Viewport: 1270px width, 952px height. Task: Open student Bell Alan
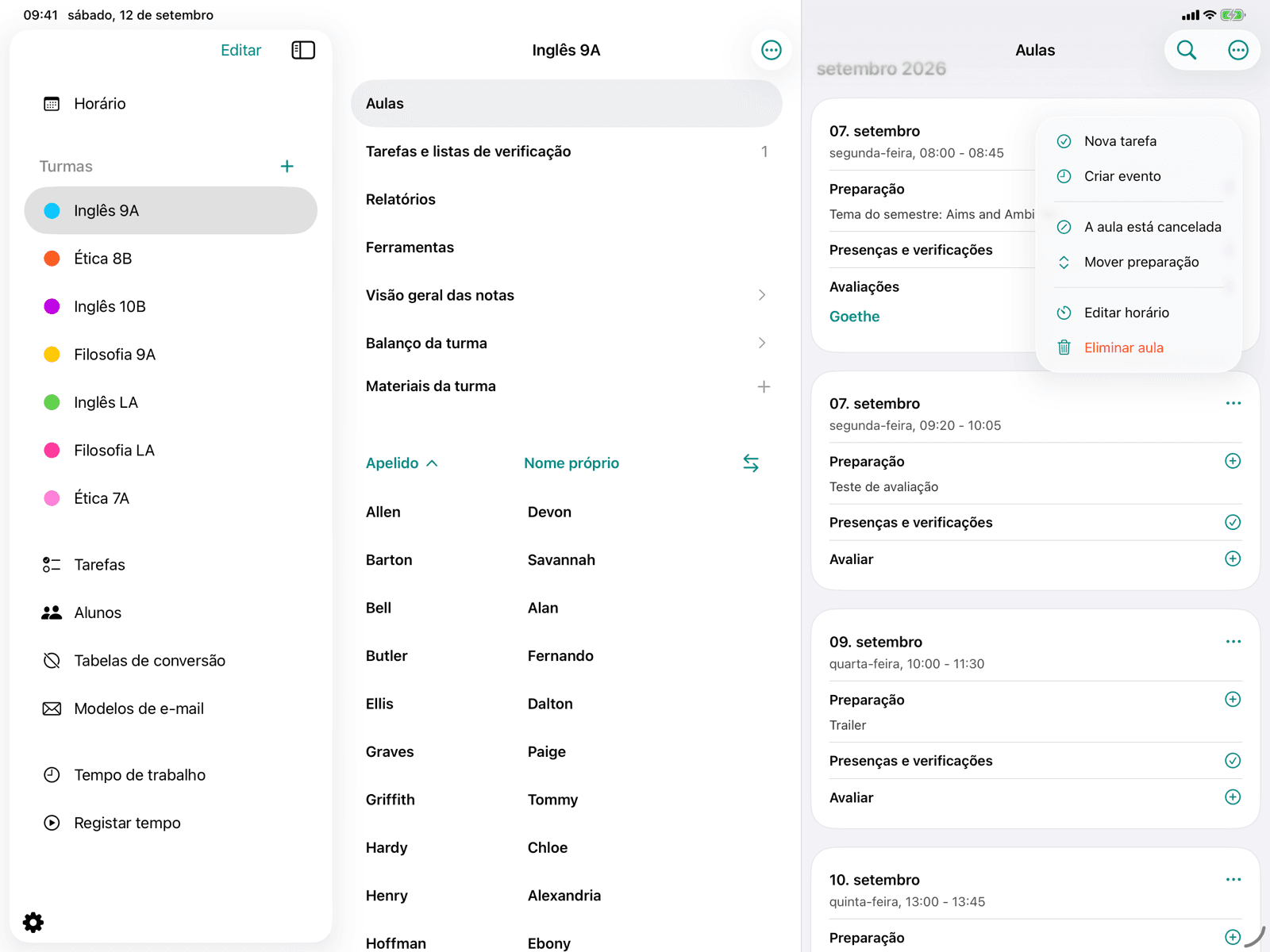(x=567, y=608)
